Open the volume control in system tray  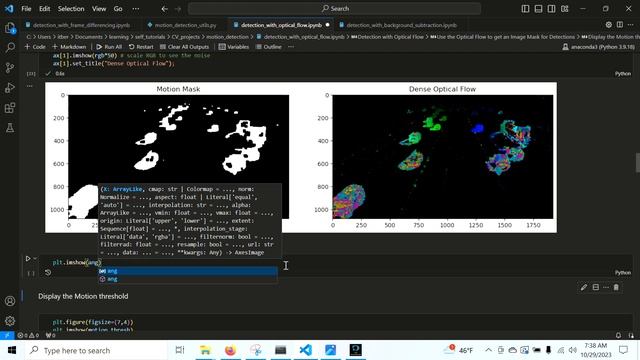572,350
